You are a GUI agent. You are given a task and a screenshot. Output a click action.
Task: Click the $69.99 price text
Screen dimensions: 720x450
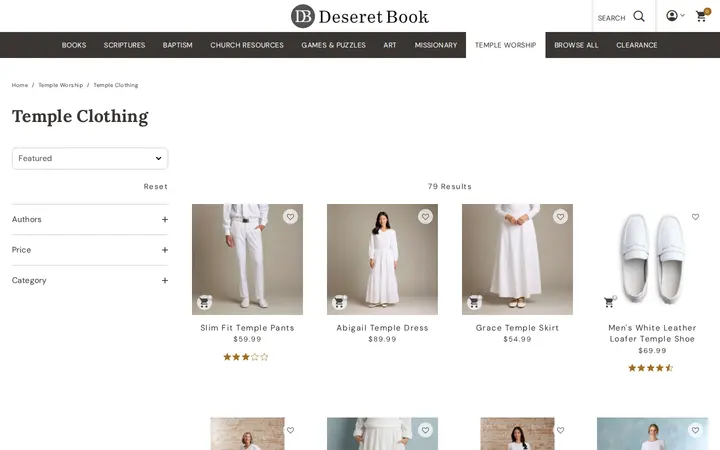pyautogui.click(x=652, y=351)
